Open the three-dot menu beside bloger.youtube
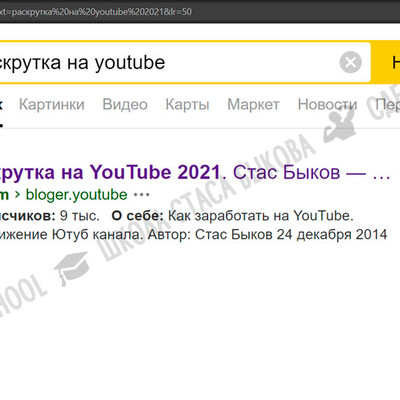This screenshot has height=400, width=400. point(142,195)
